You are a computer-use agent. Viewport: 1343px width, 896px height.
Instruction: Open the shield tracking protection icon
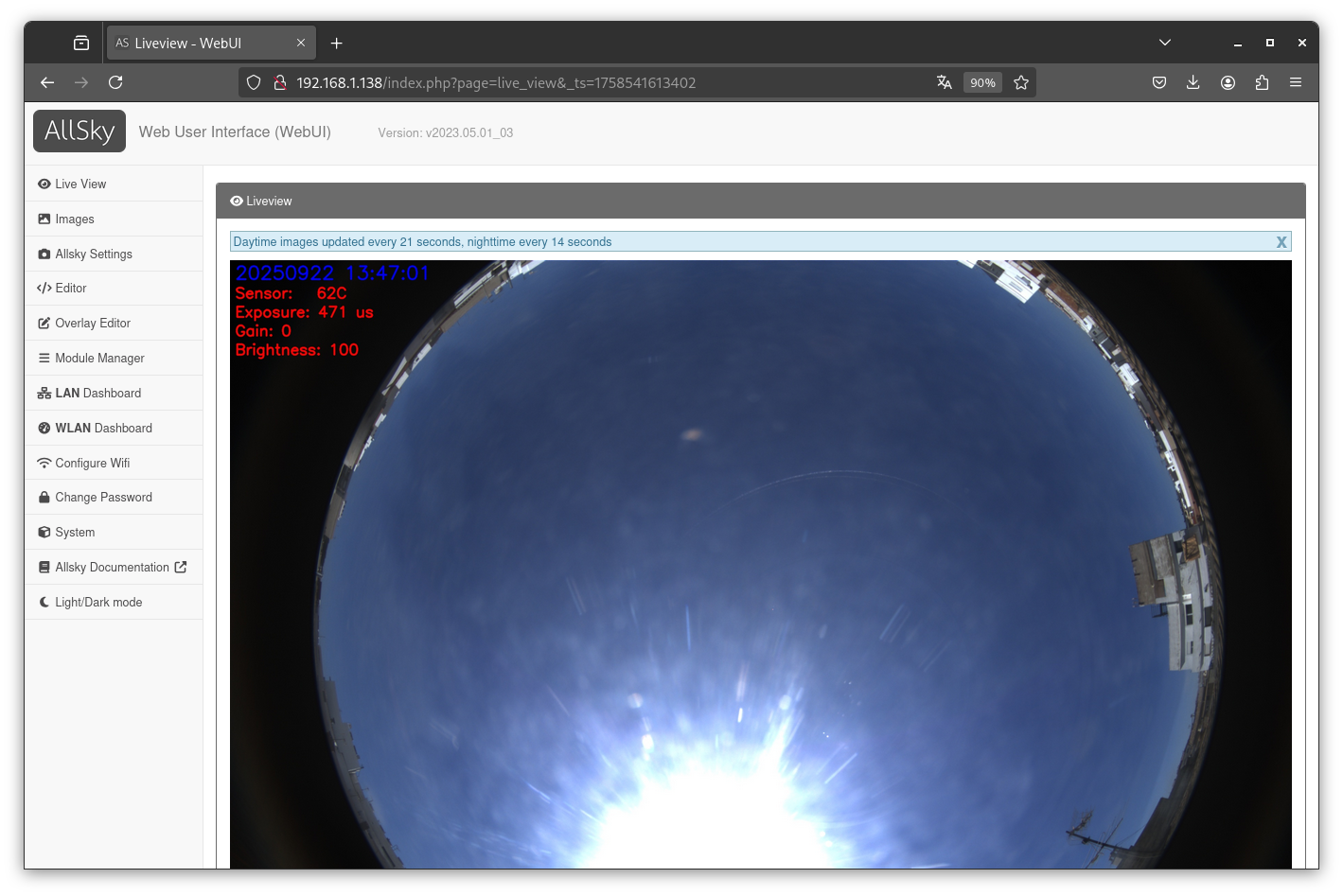click(254, 82)
